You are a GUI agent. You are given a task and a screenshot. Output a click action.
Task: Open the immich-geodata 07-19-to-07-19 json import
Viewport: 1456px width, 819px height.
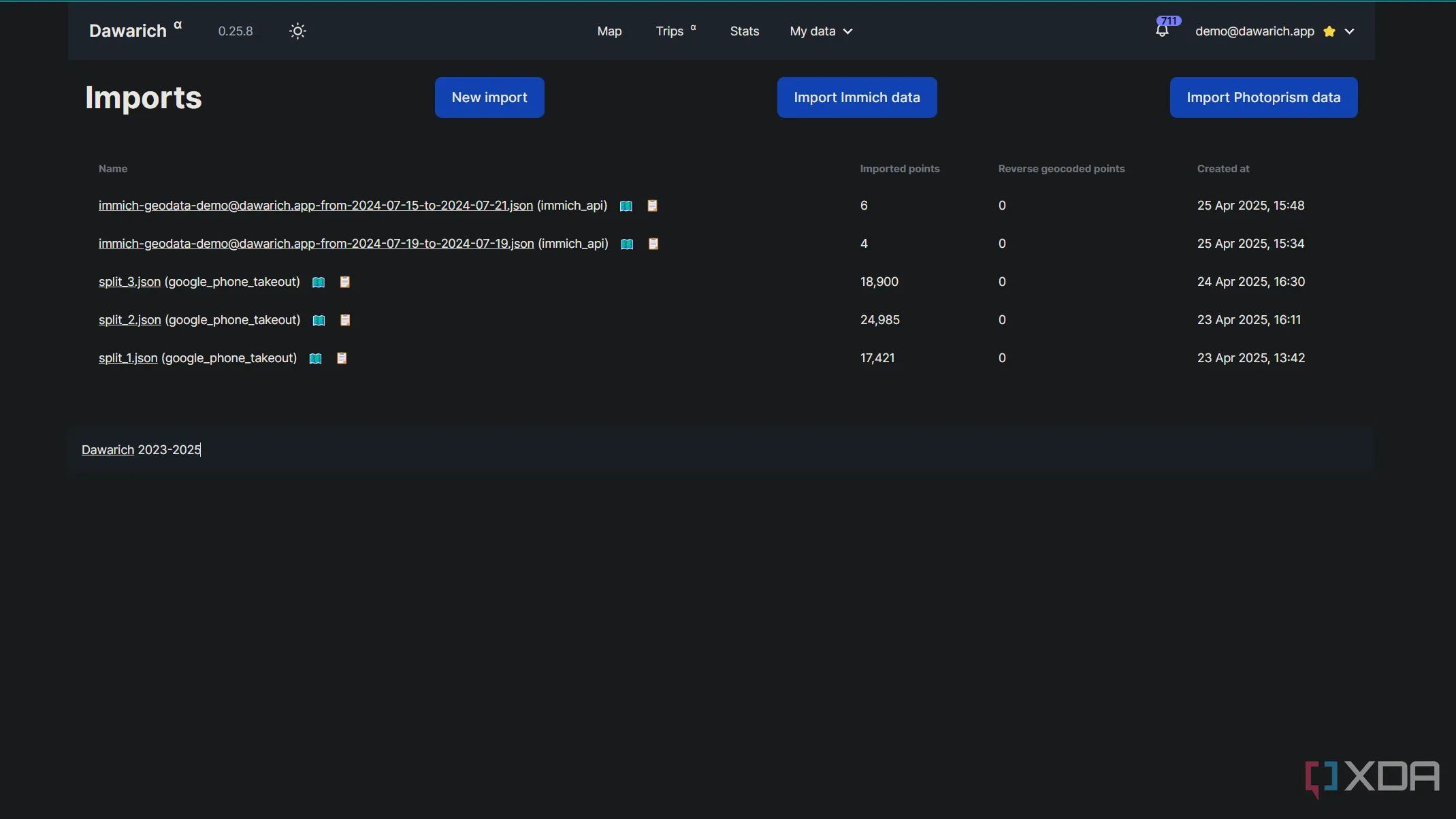pos(317,244)
